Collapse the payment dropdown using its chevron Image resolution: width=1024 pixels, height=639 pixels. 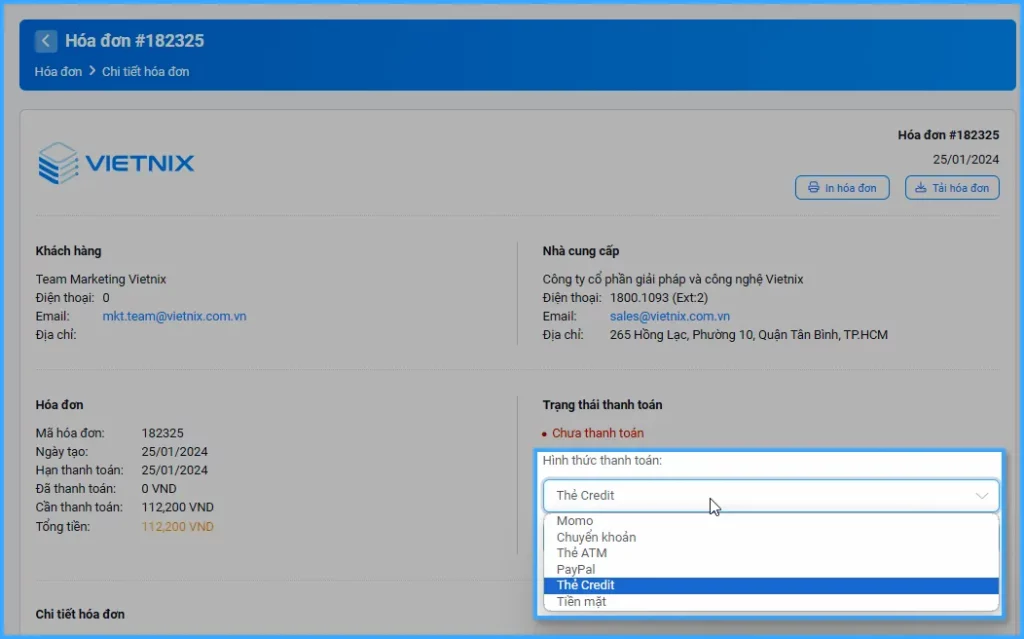point(982,495)
